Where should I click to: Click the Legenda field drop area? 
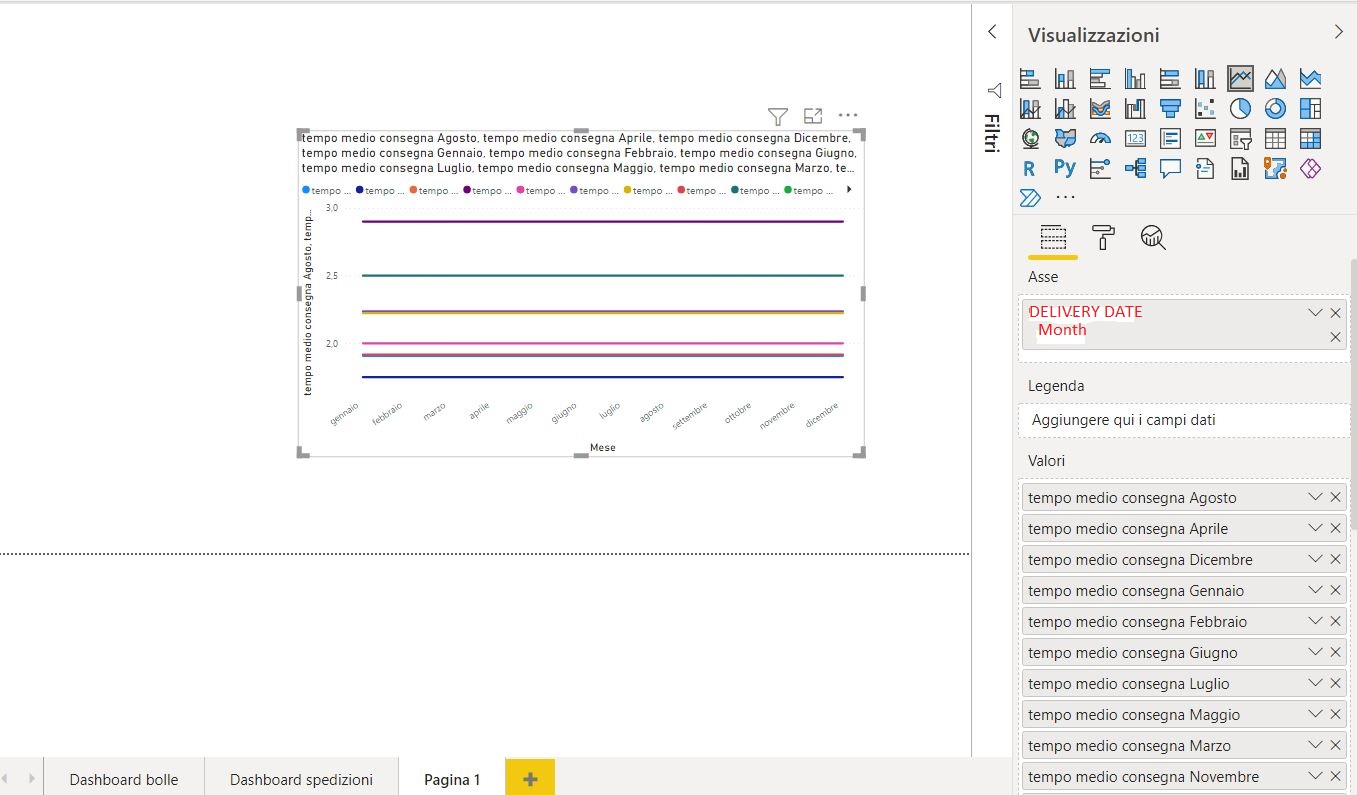pyautogui.click(x=1184, y=420)
